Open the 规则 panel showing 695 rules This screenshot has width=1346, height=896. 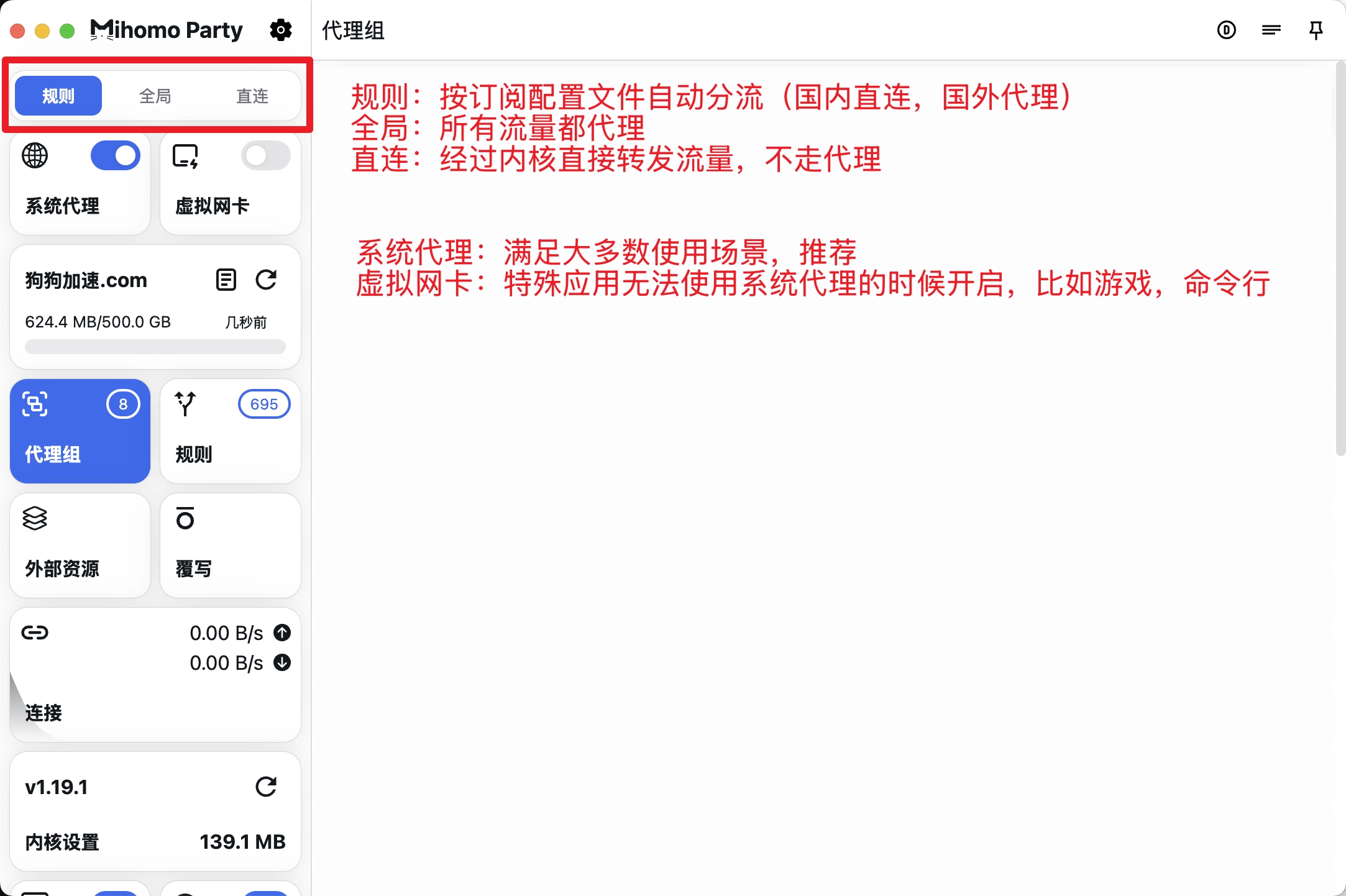[230, 432]
